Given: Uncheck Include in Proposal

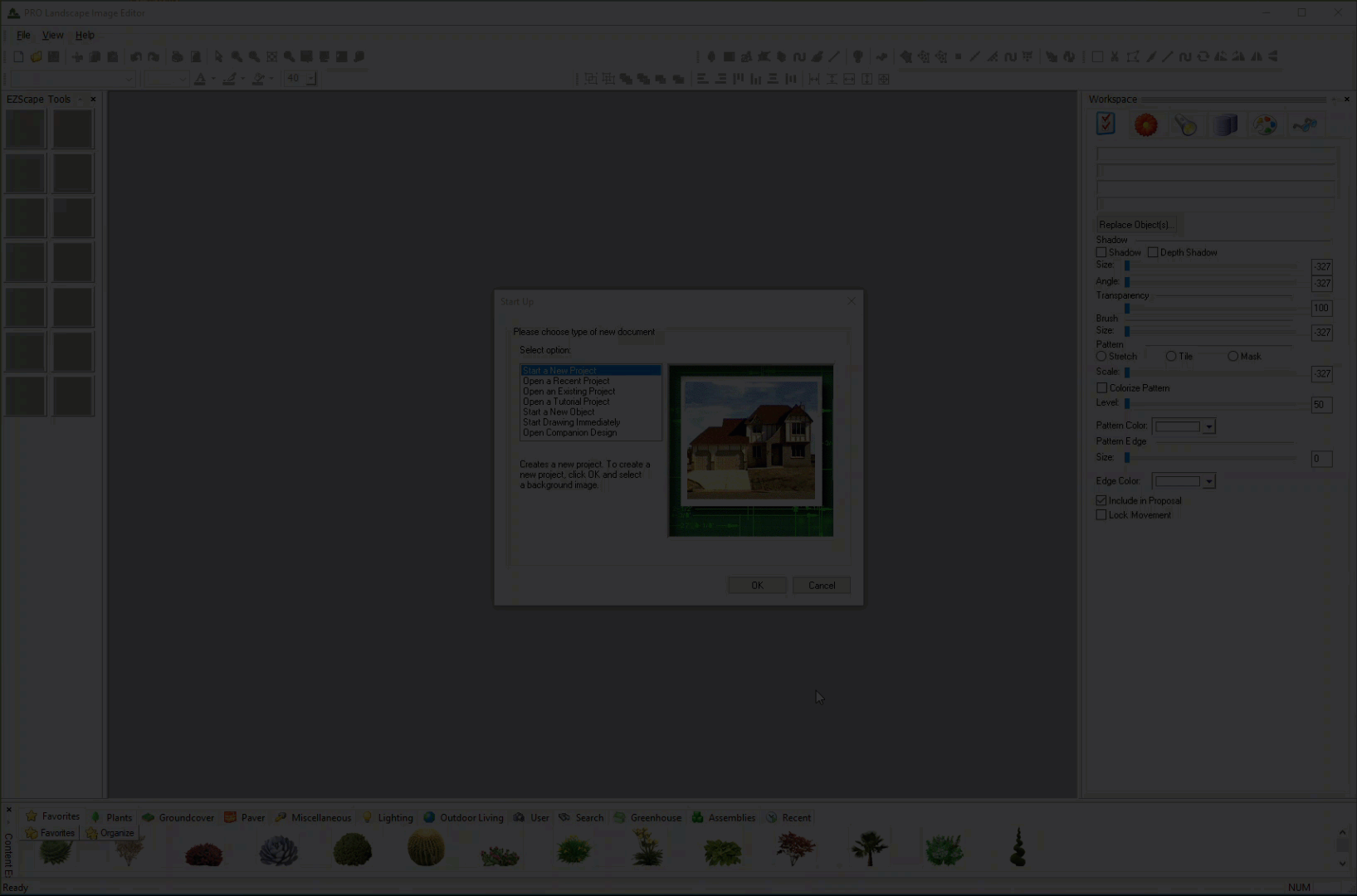Looking at the screenshot, I should [1101, 500].
